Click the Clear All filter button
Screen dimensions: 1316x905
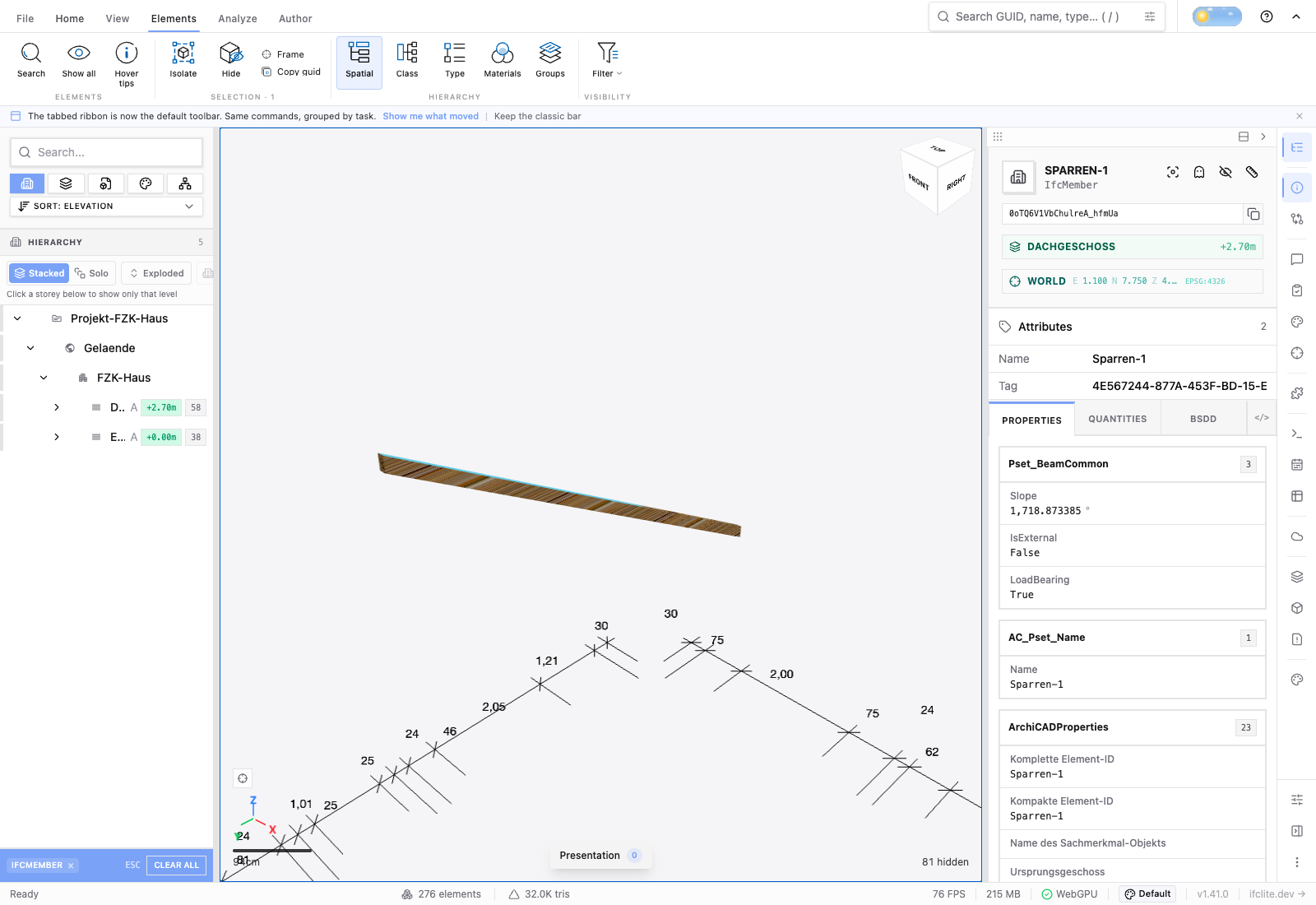pos(177,866)
